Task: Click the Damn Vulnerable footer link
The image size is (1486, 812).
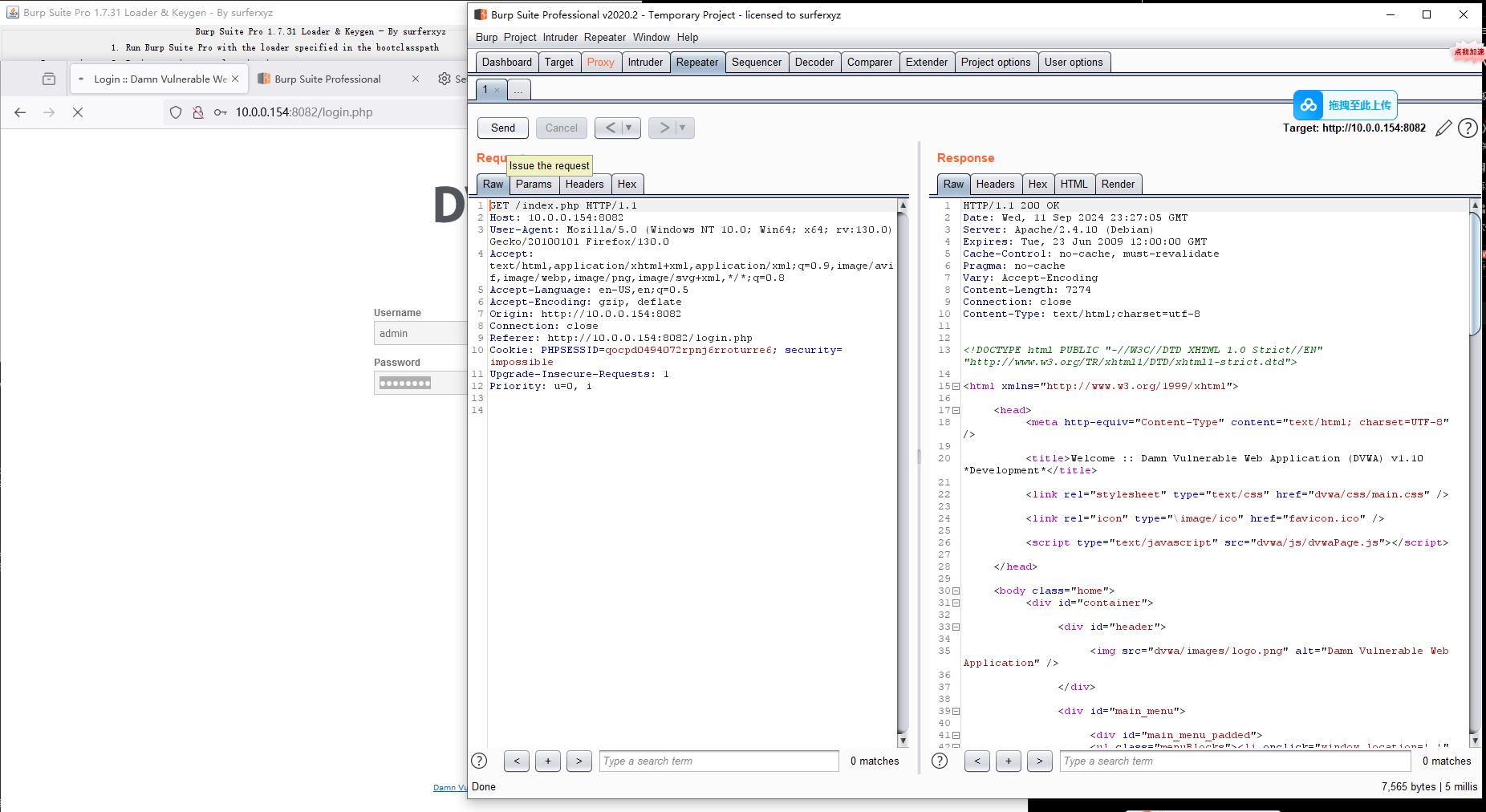Action: tap(450, 788)
